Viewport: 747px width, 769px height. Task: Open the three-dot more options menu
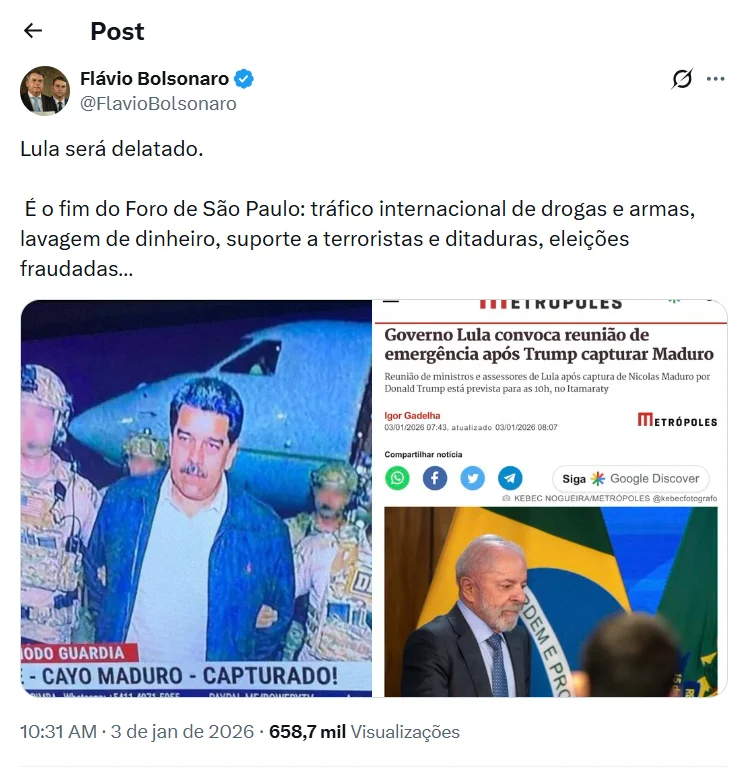(716, 78)
